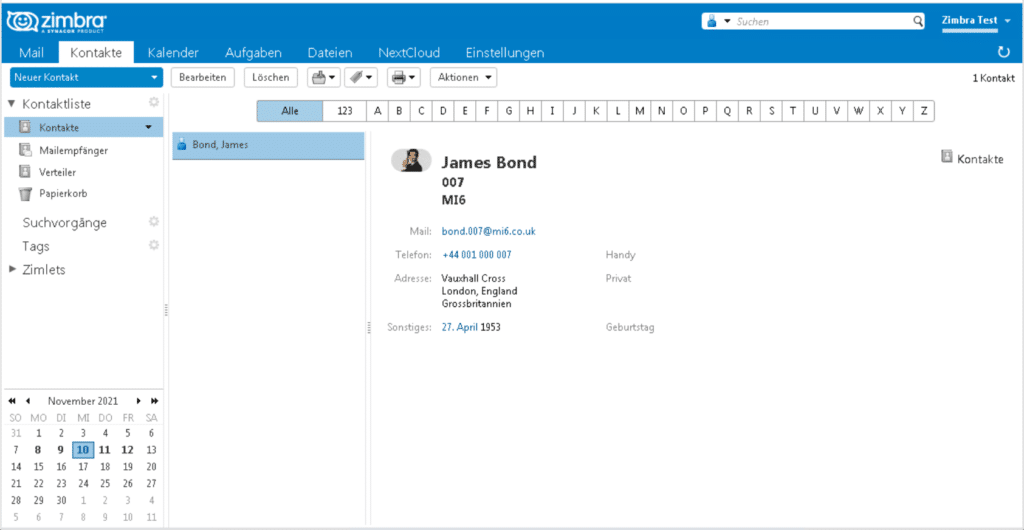Switch to the Aufgaben tab
This screenshot has width=1024, height=530.
tap(253, 53)
